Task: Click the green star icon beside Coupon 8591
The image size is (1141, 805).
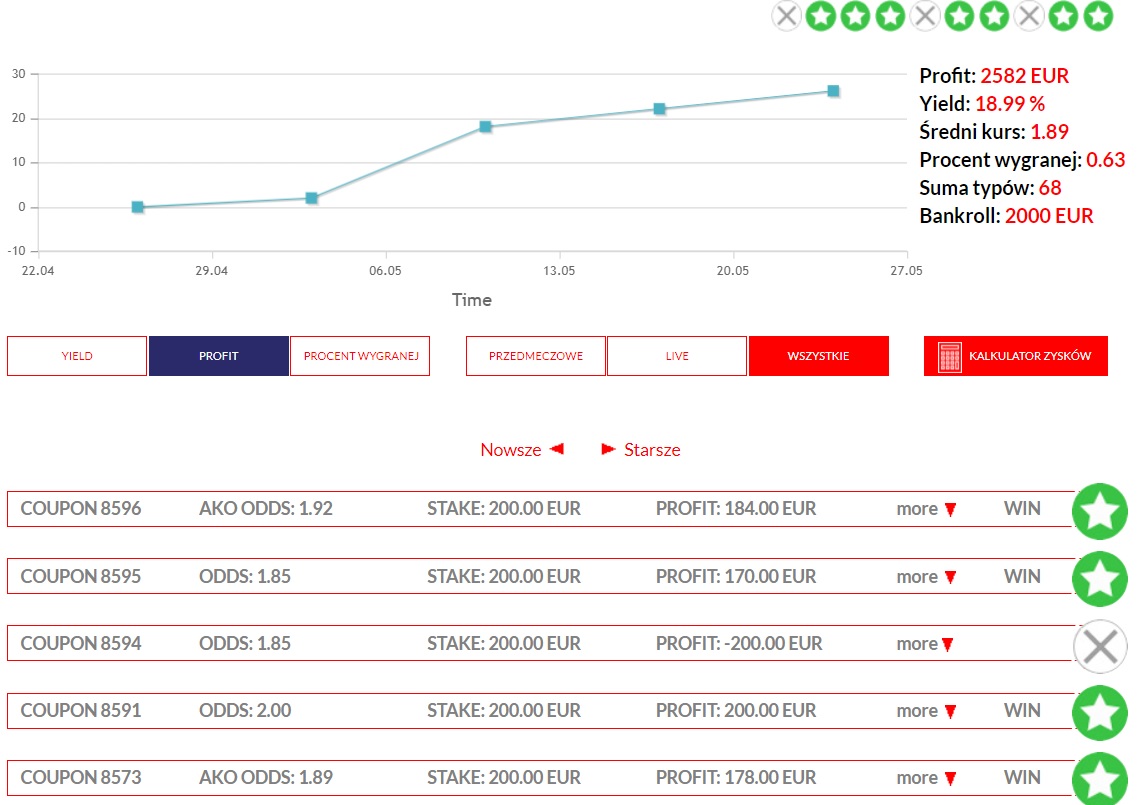Action: coord(1099,713)
